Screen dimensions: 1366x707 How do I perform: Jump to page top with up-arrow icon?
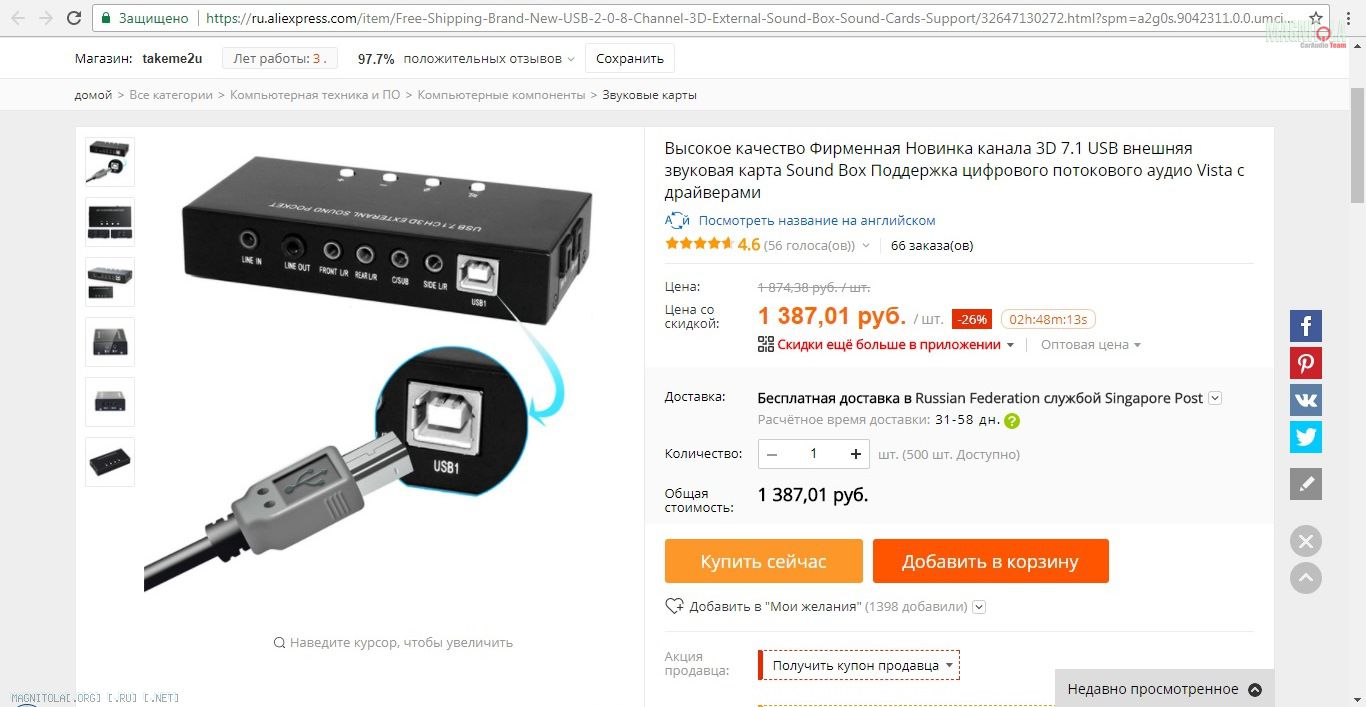[1305, 578]
